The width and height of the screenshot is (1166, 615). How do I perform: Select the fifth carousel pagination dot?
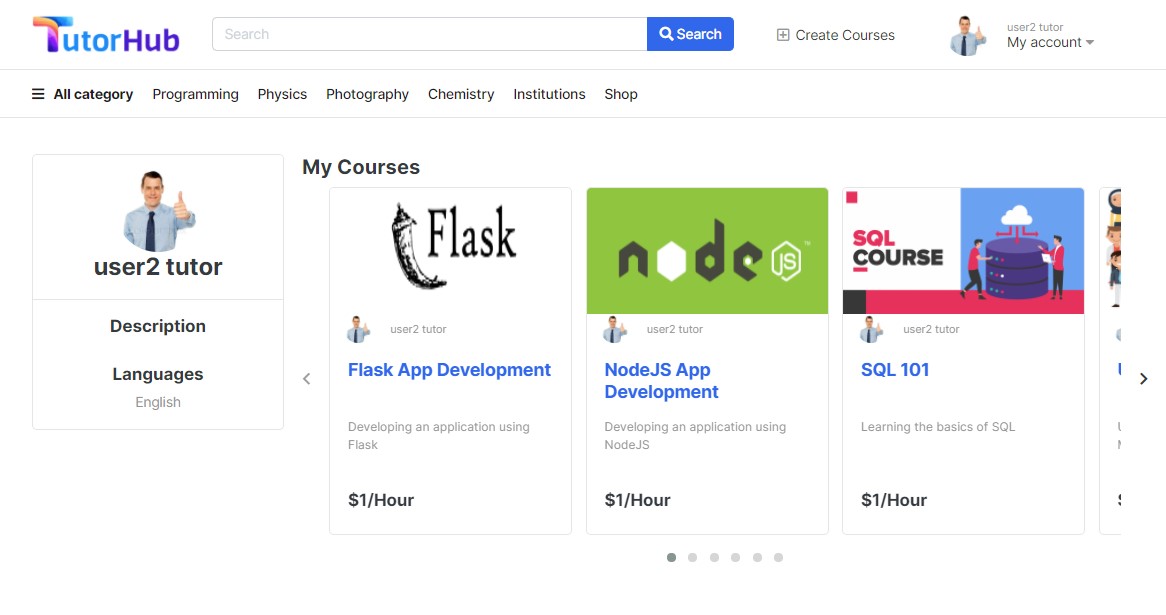coord(757,557)
